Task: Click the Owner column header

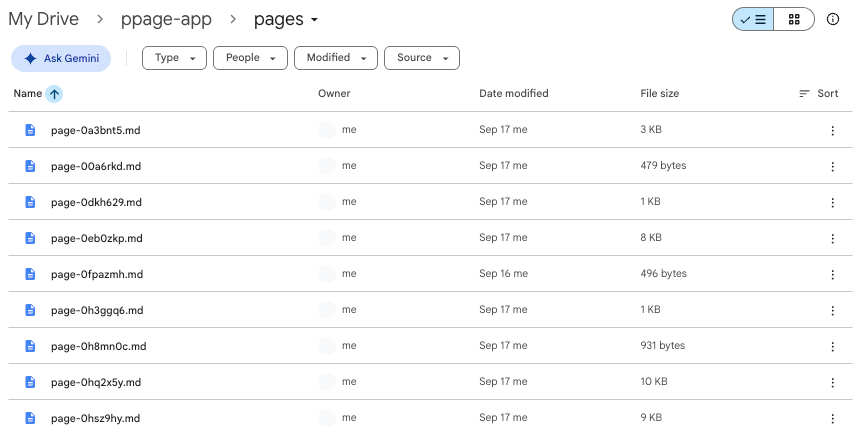Action: click(334, 94)
